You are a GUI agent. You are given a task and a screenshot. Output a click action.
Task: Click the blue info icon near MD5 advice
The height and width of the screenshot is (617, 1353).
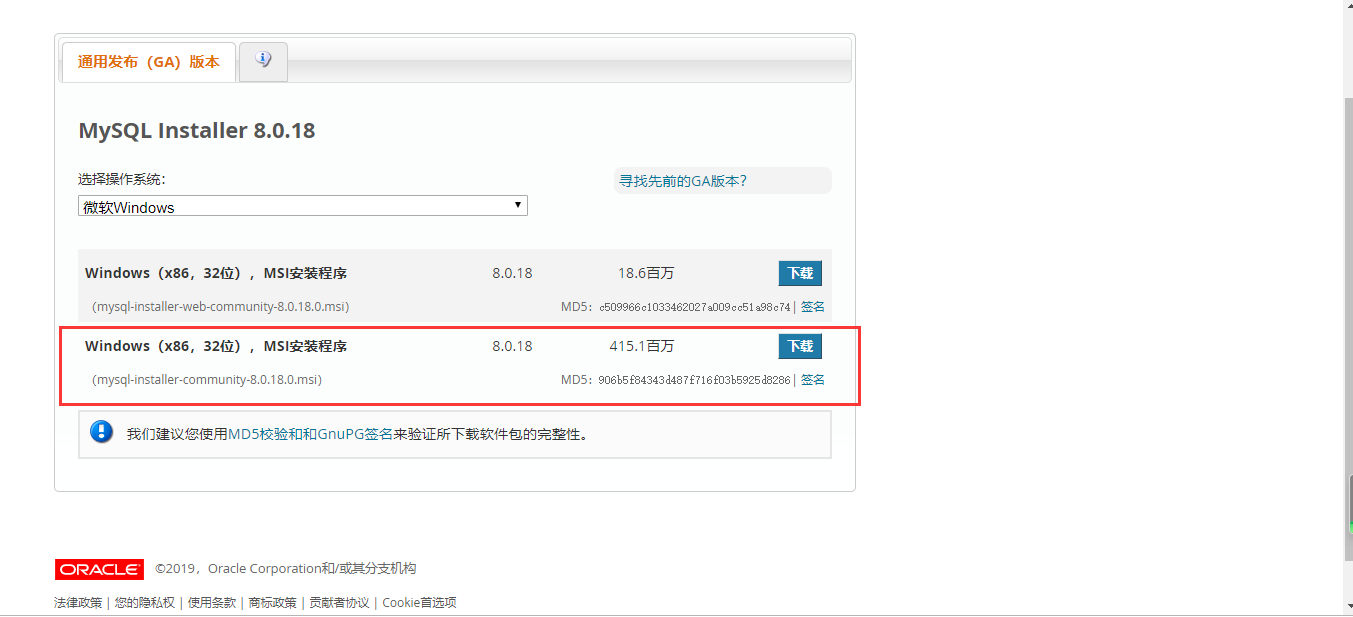(101, 432)
